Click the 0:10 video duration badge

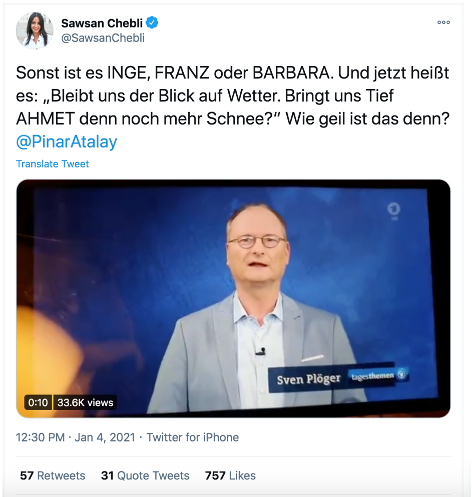pos(38,402)
